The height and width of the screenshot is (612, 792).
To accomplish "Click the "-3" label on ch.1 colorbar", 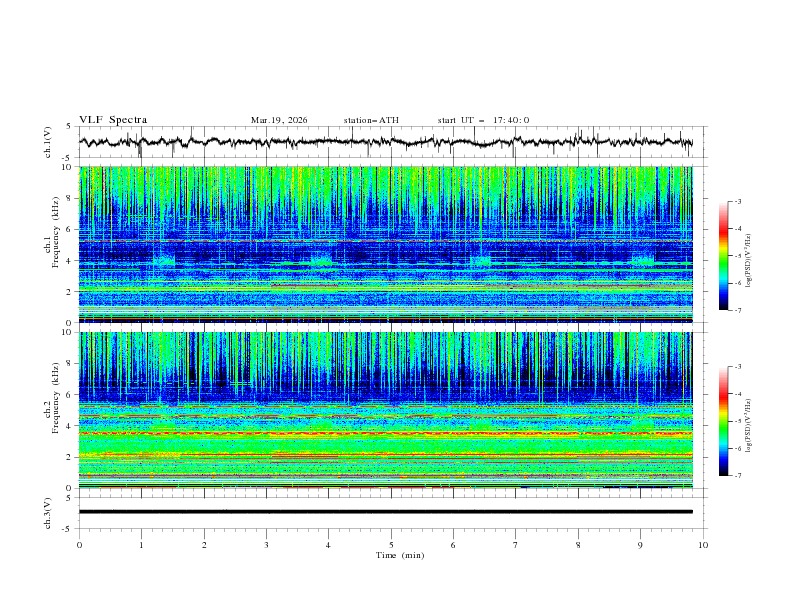I will click(737, 201).
